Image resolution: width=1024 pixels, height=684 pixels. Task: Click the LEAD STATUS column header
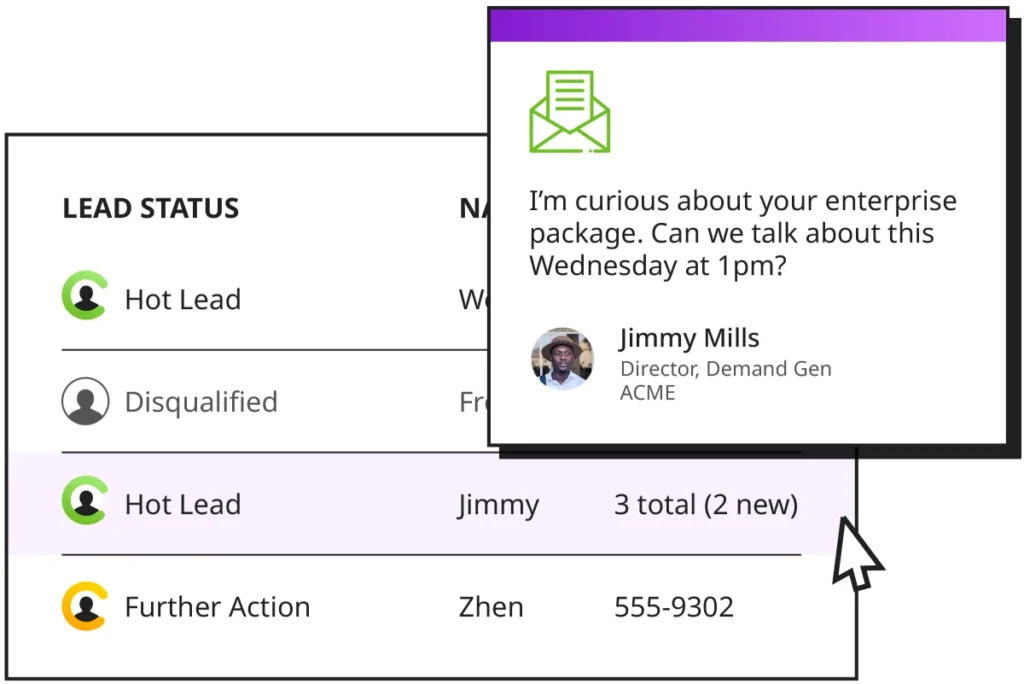click(x=151, y=208)
